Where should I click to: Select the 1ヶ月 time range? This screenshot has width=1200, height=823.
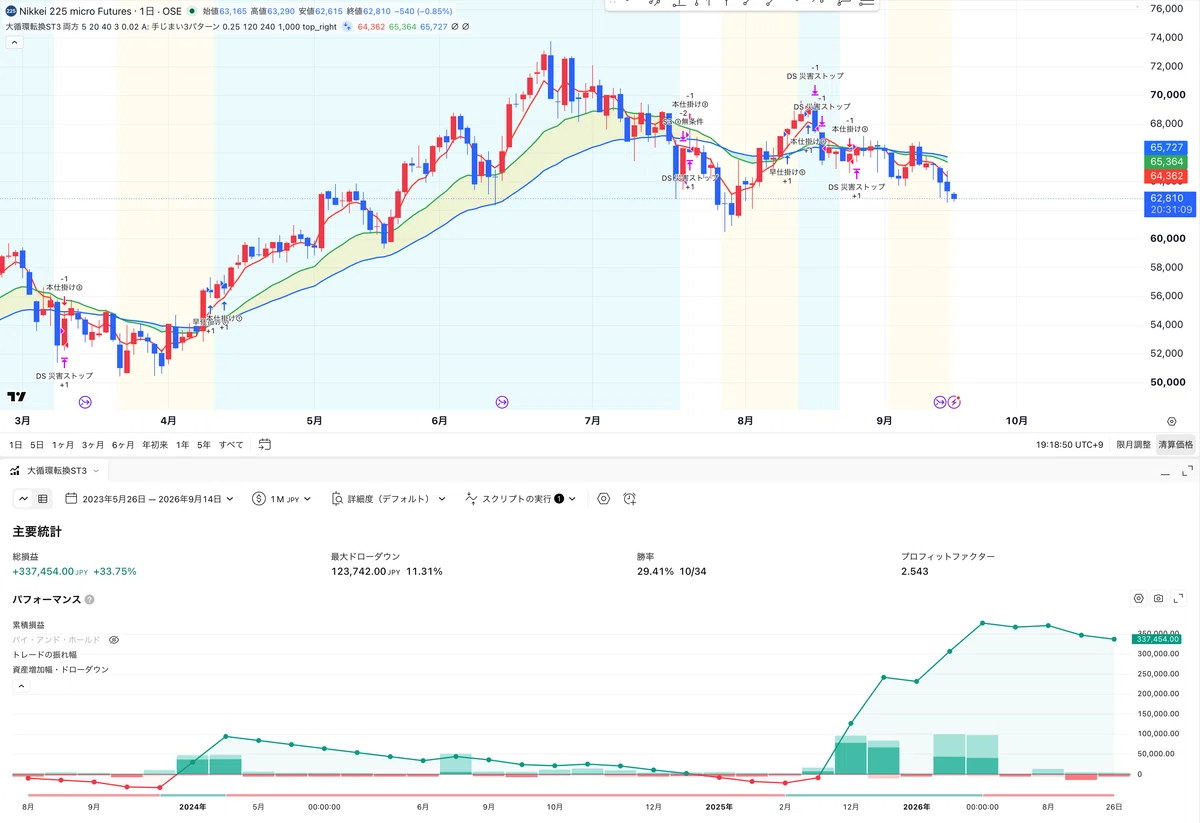click(x=63, y=444)
